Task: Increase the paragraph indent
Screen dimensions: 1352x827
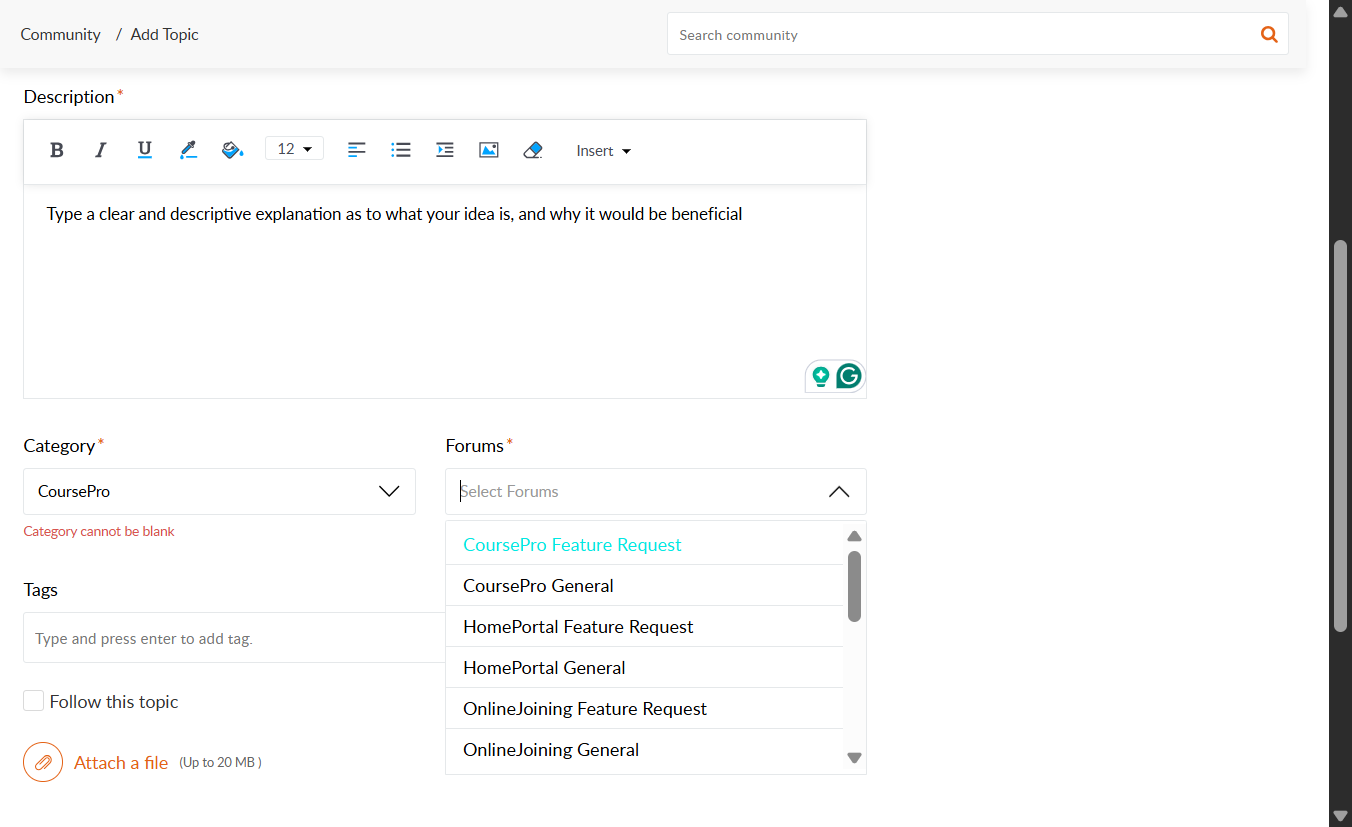Action: (x=445, y=150)
